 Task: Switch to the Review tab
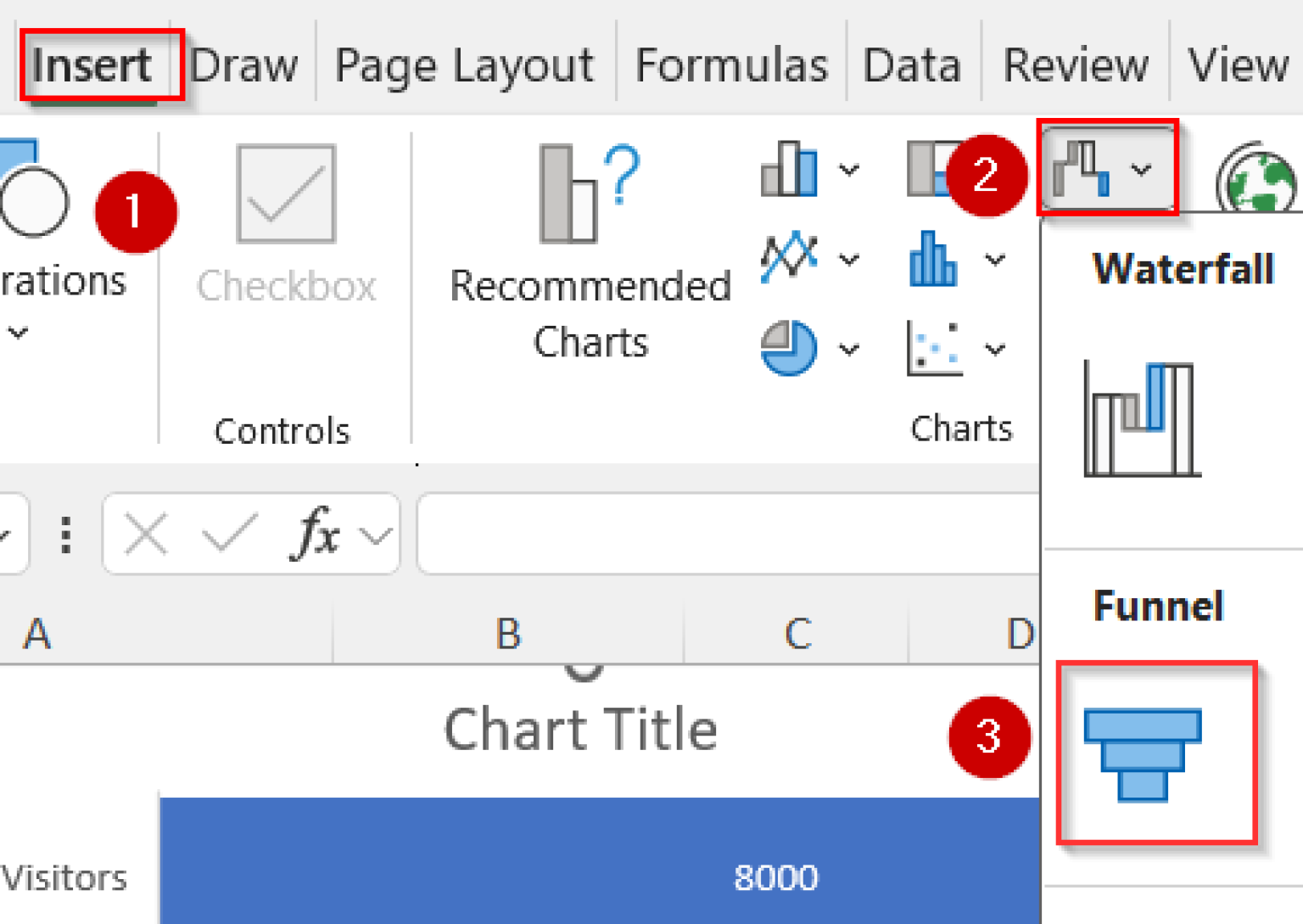click(1076, 64)
